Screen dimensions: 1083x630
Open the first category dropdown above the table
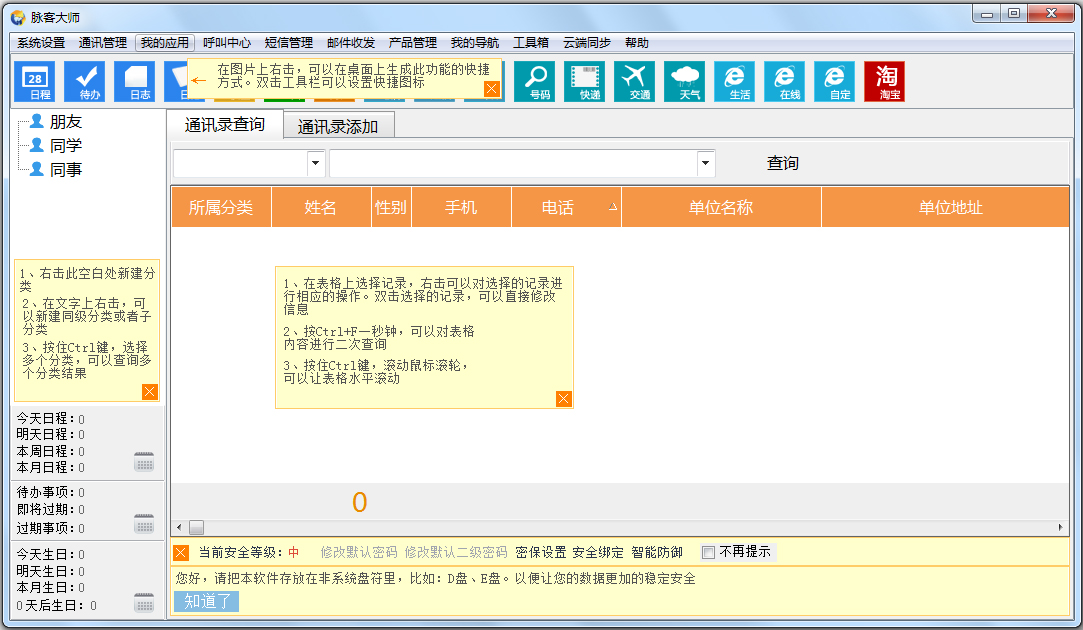(x=316, y=162)
